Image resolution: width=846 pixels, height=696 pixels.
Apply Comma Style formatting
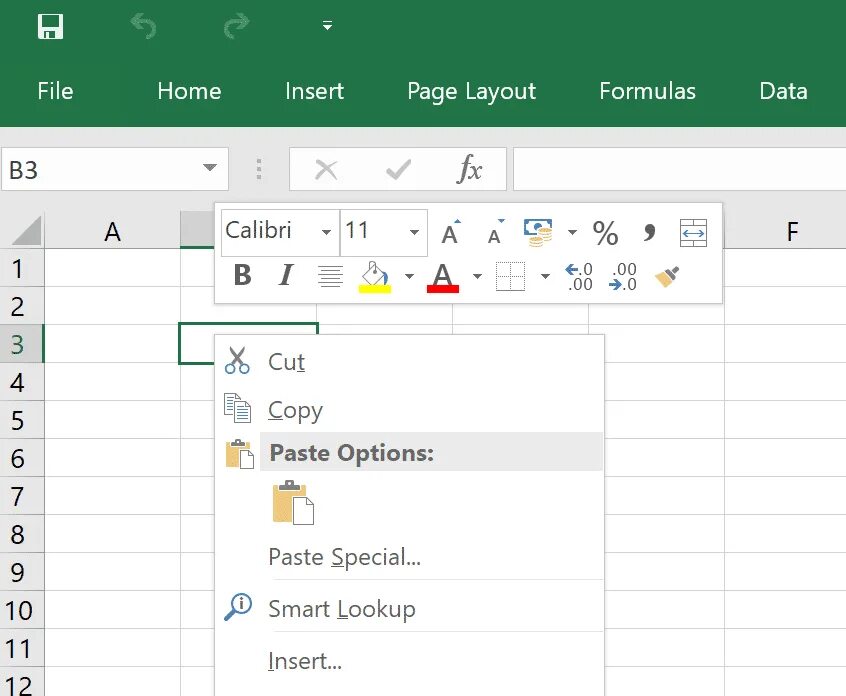[650, 233]
